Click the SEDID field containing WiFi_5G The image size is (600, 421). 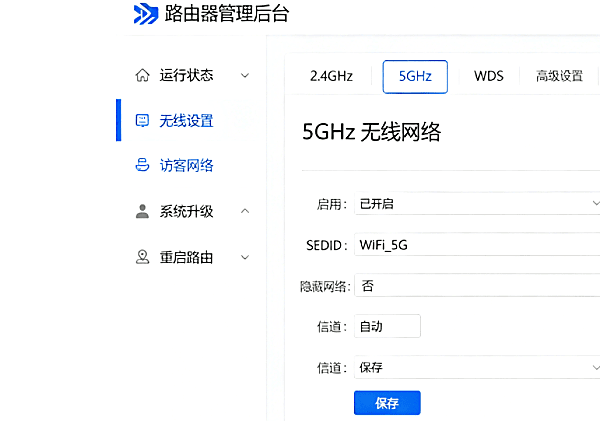(477, 245)
